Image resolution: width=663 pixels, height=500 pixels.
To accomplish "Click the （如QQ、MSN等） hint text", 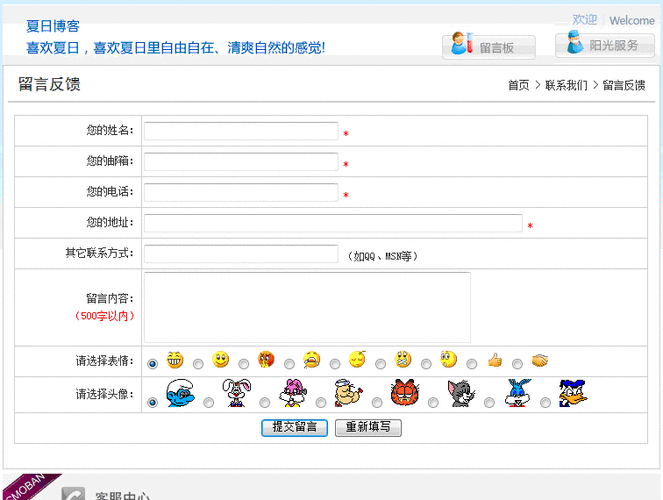I will [x=383, y=256].
